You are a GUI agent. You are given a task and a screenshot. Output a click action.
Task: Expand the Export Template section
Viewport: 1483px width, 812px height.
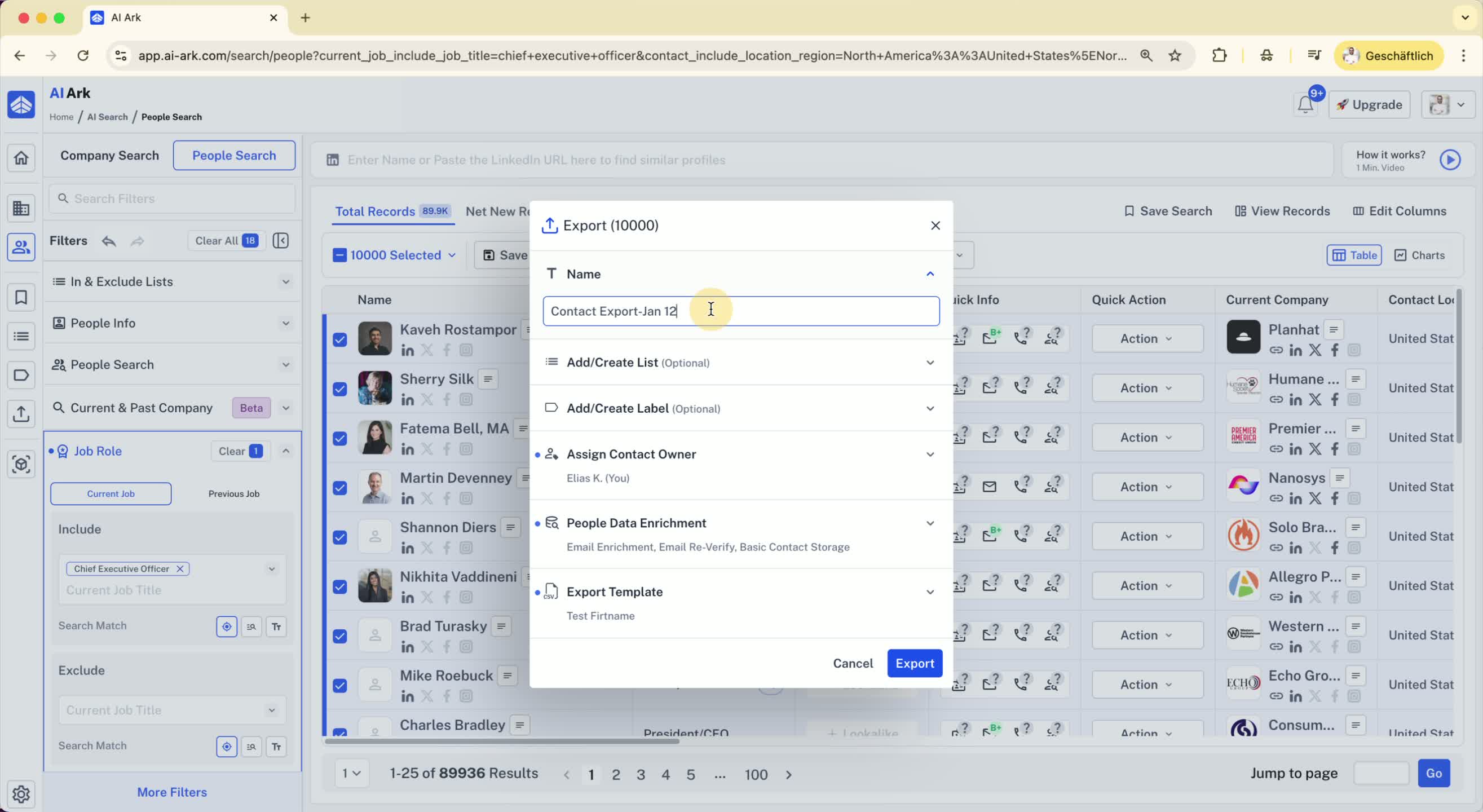tap(930, 592)
